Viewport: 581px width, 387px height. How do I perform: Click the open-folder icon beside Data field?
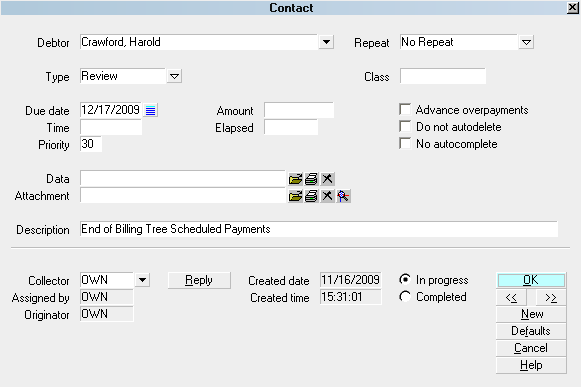pyautogui.click(x=295, y=179)
